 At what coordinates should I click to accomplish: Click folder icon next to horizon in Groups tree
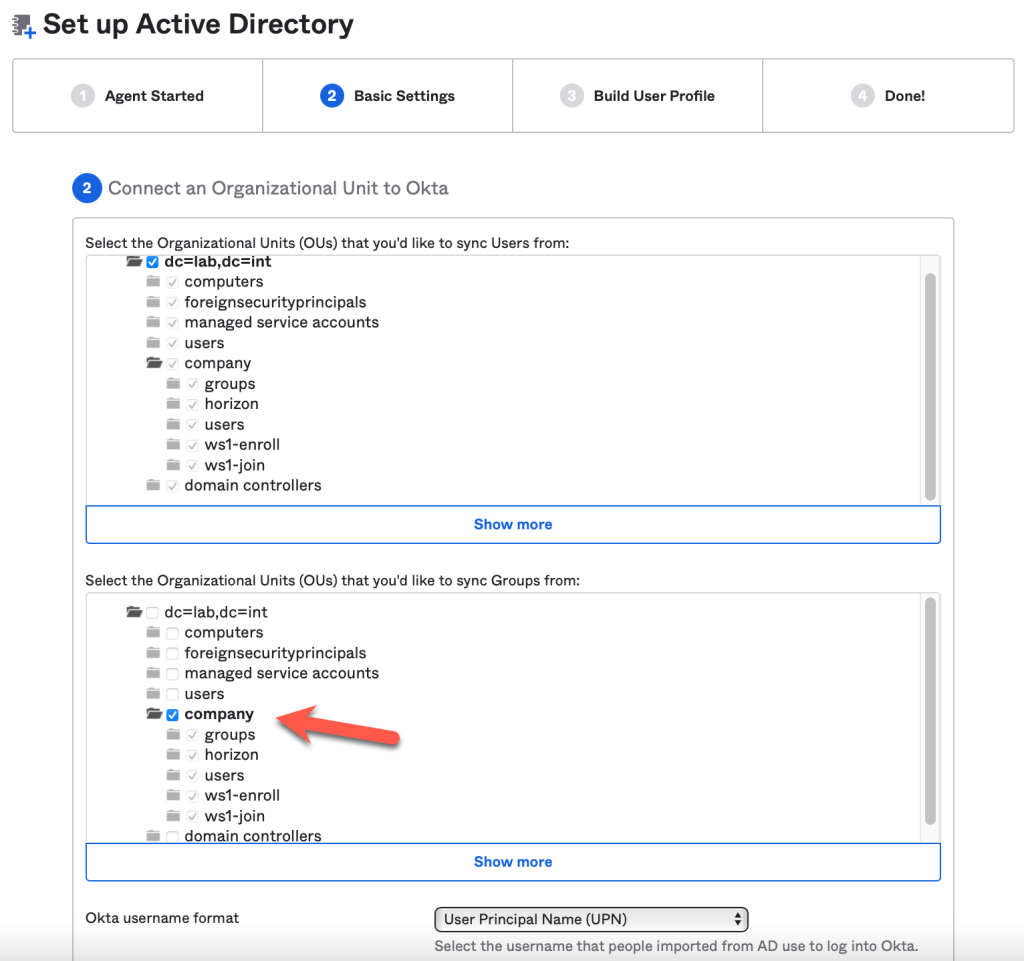coord(174,755)
